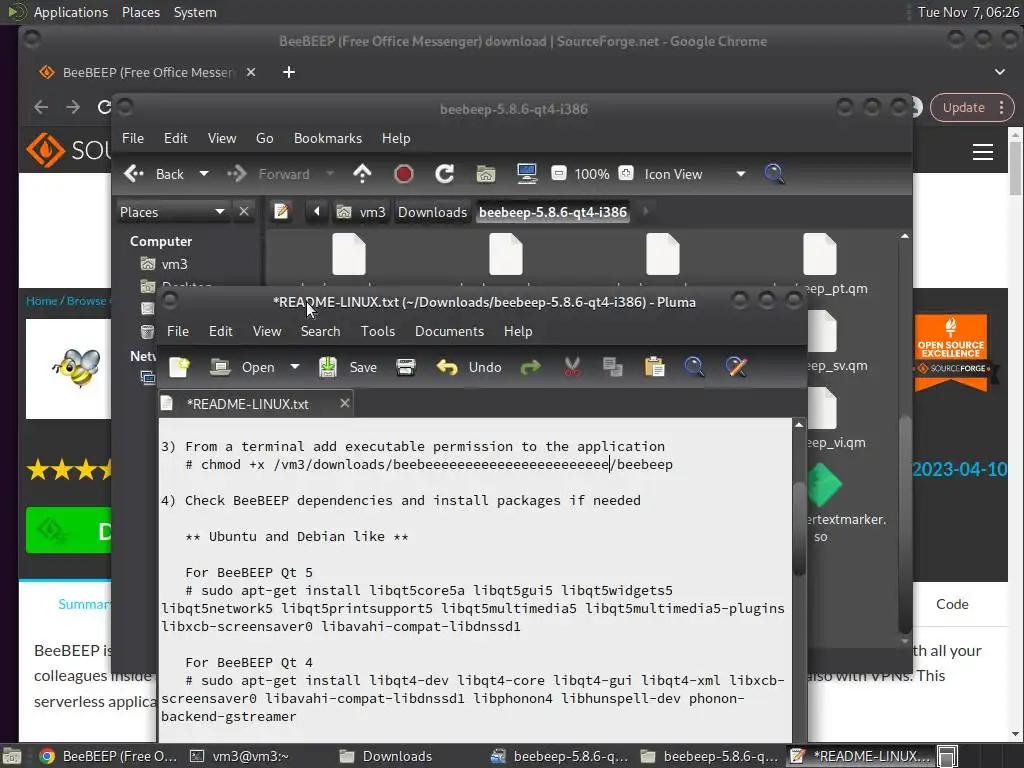Go to Downloads in the path bar
The image size is (1024, 768).
[432, 212]
